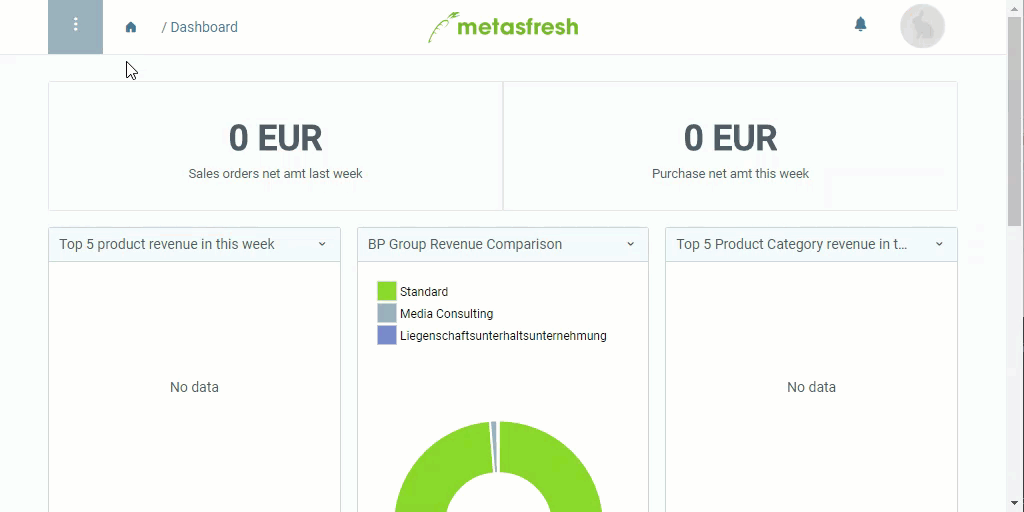Select the Media Consulting legend label
Image resolution: width=1024 pixels, height=512 pixels.
click(447, 314)
